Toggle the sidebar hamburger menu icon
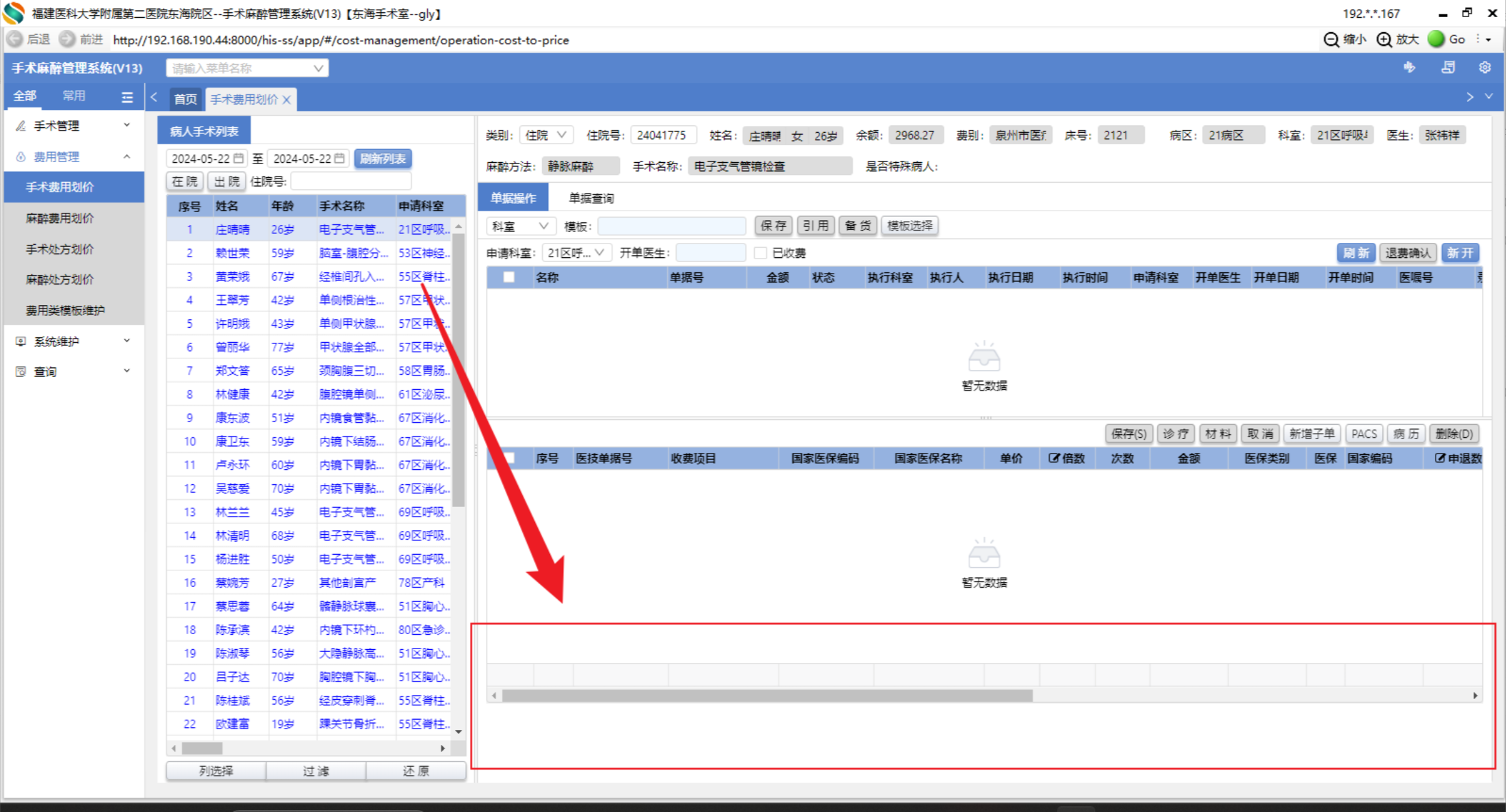This screenshot has width=1506, height=812. coord(127,97)
